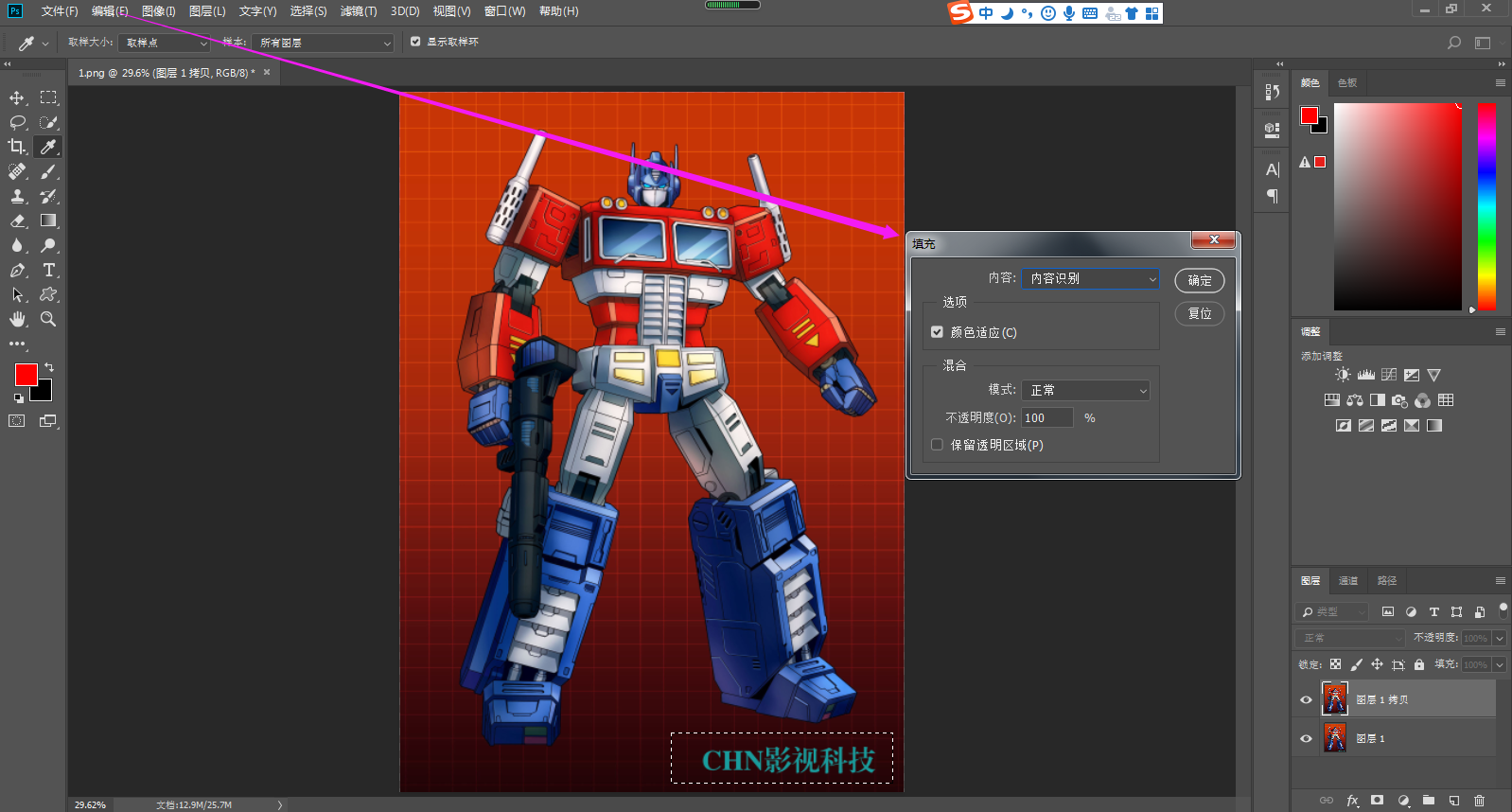The width and height of the screenshot is (1512, 812).
Task: Open 选择(S) menu
Action: click(308, 11)
